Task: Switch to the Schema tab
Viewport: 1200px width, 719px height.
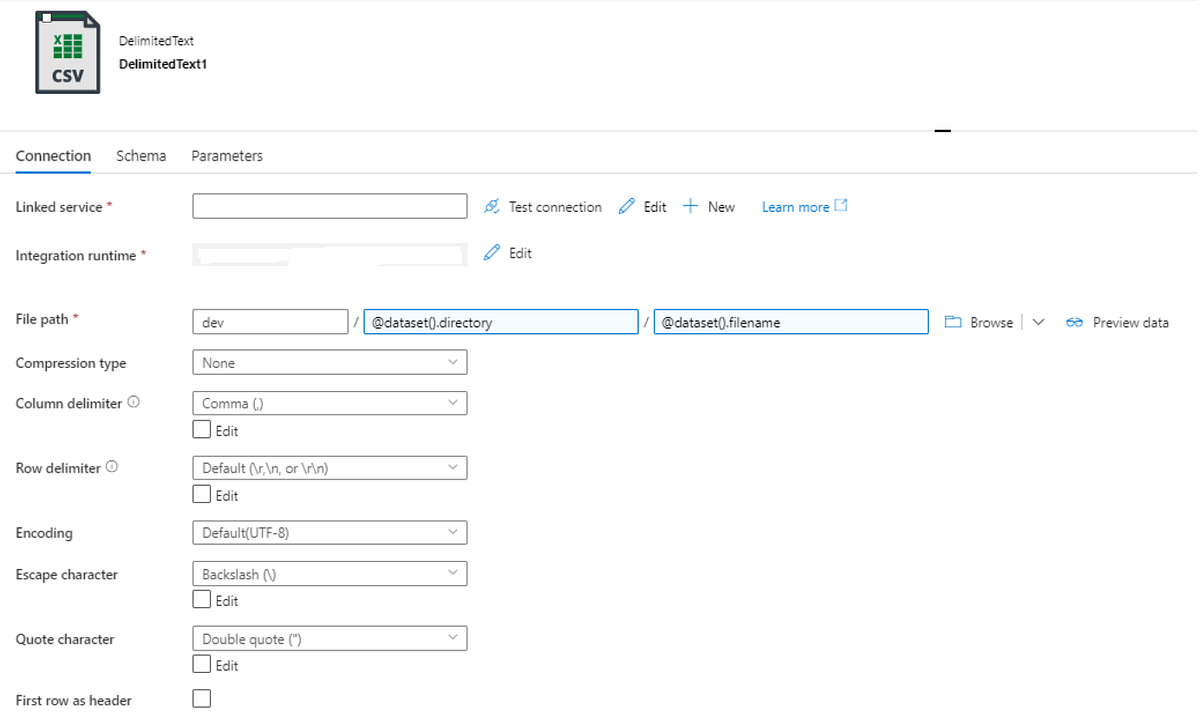Action: point(140,155)
